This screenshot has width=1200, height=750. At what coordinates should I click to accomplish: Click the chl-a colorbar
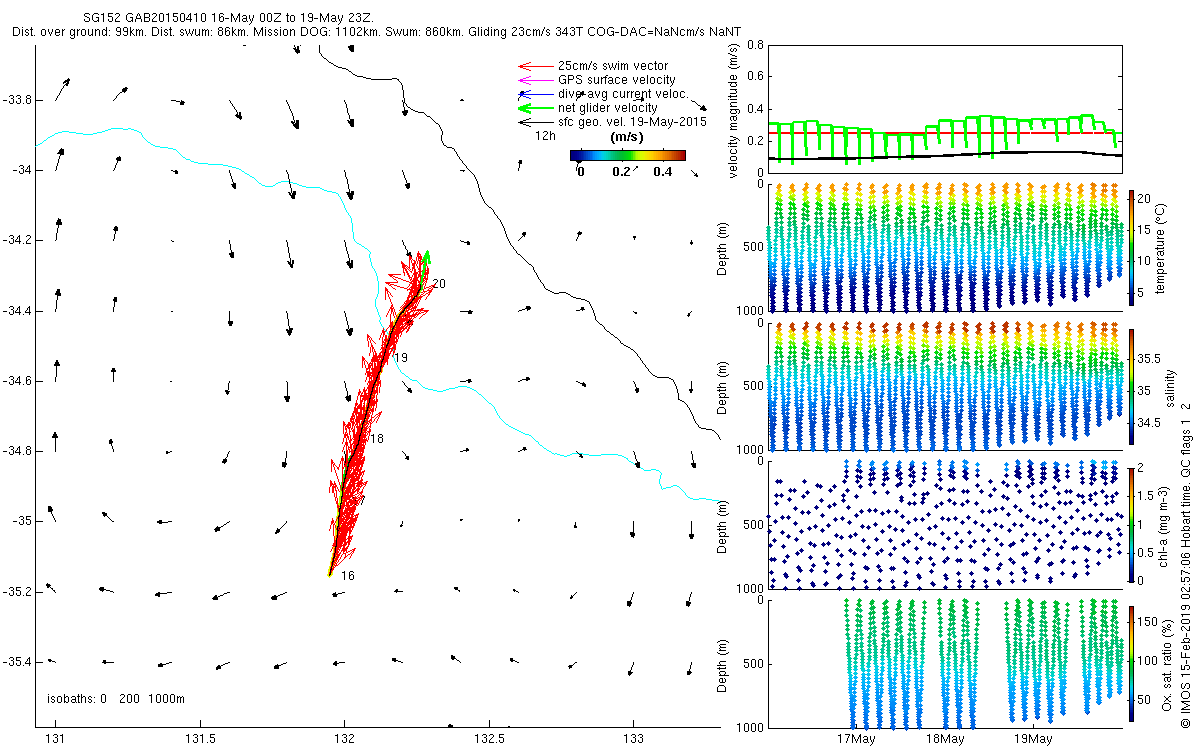[1131, 524]
